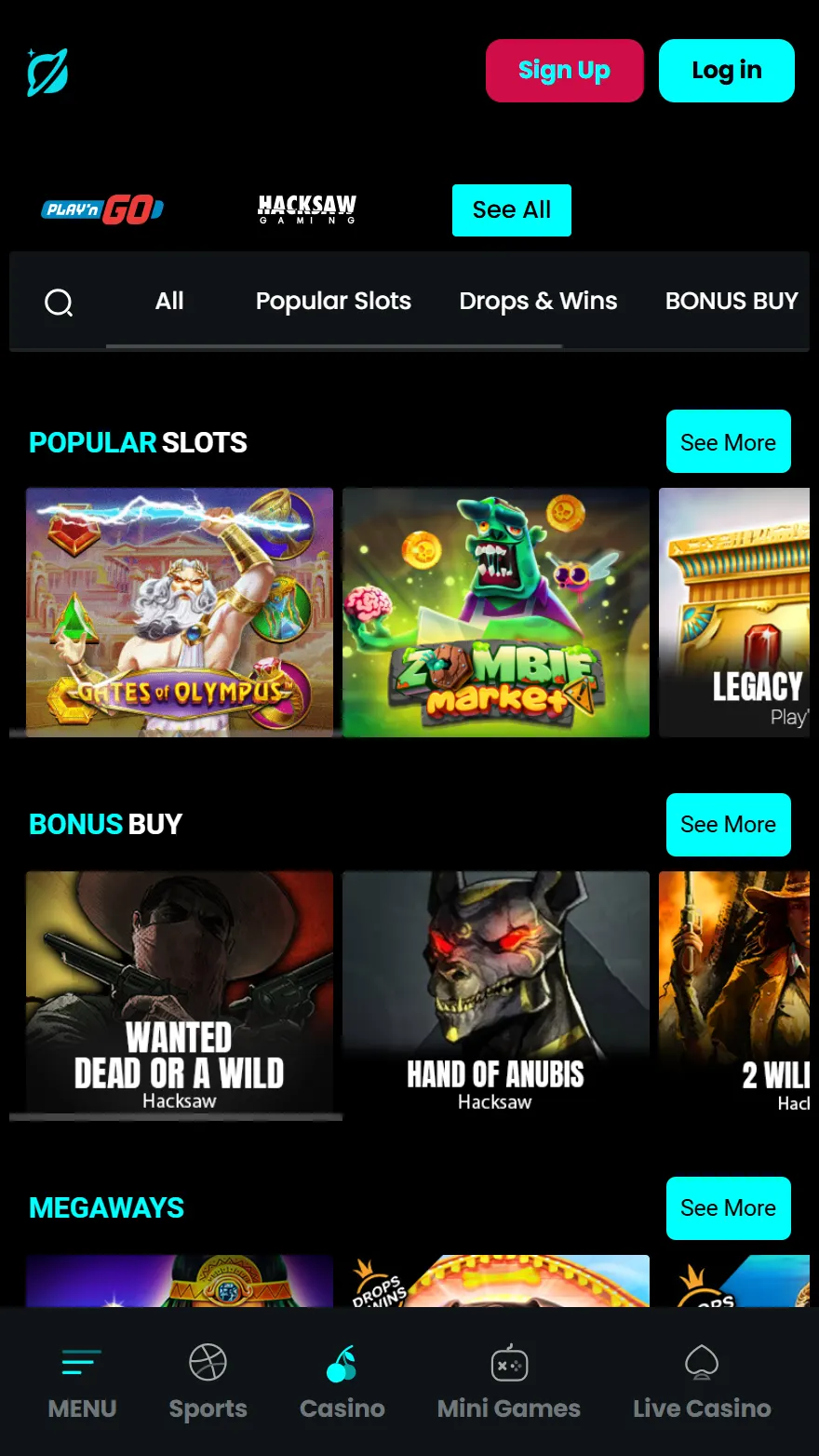See More Megaways games

729,1208
